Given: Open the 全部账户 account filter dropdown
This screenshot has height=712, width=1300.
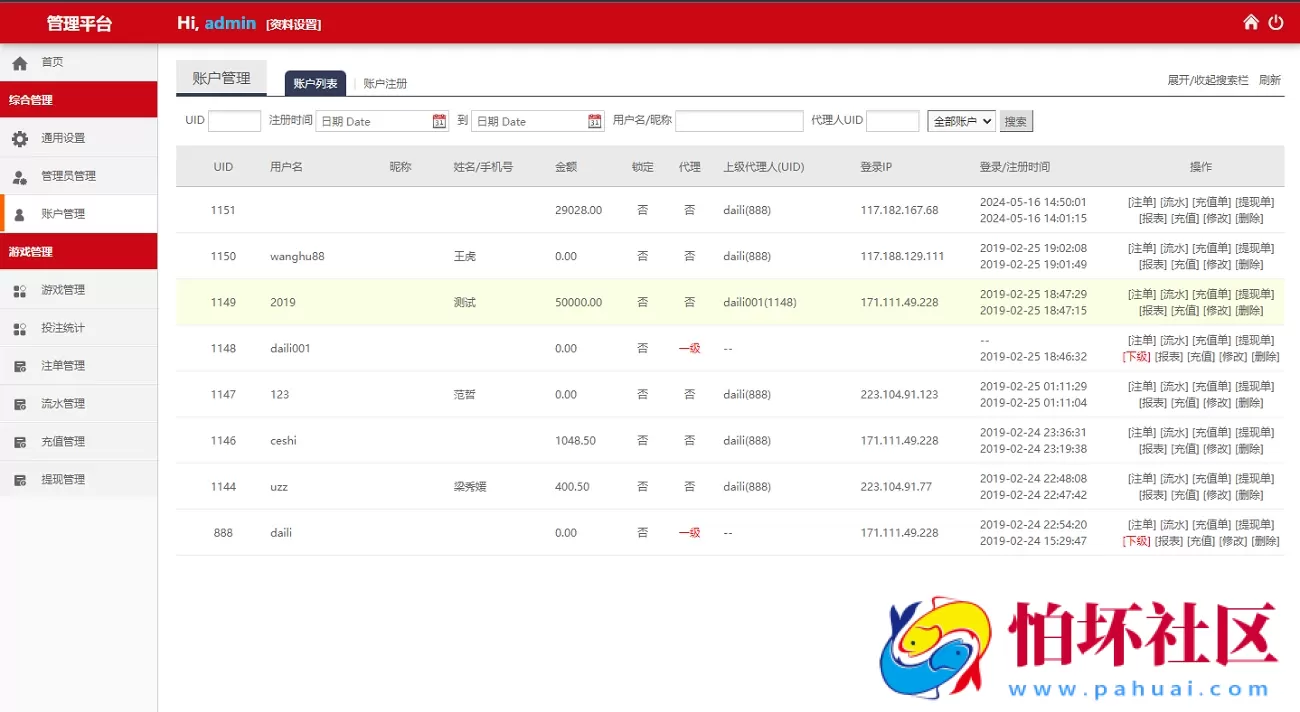Looking at the screenshot, I should [x=962, y=120].
